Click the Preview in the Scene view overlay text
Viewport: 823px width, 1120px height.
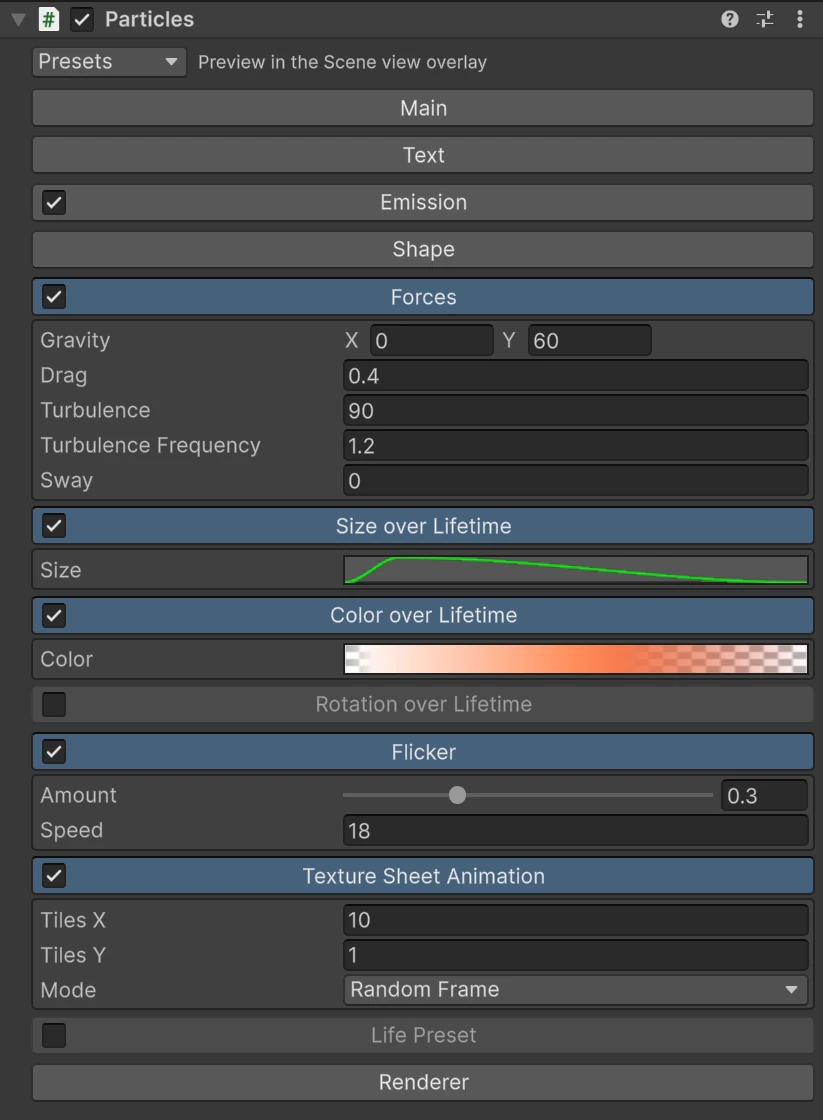tap(342, 62)
